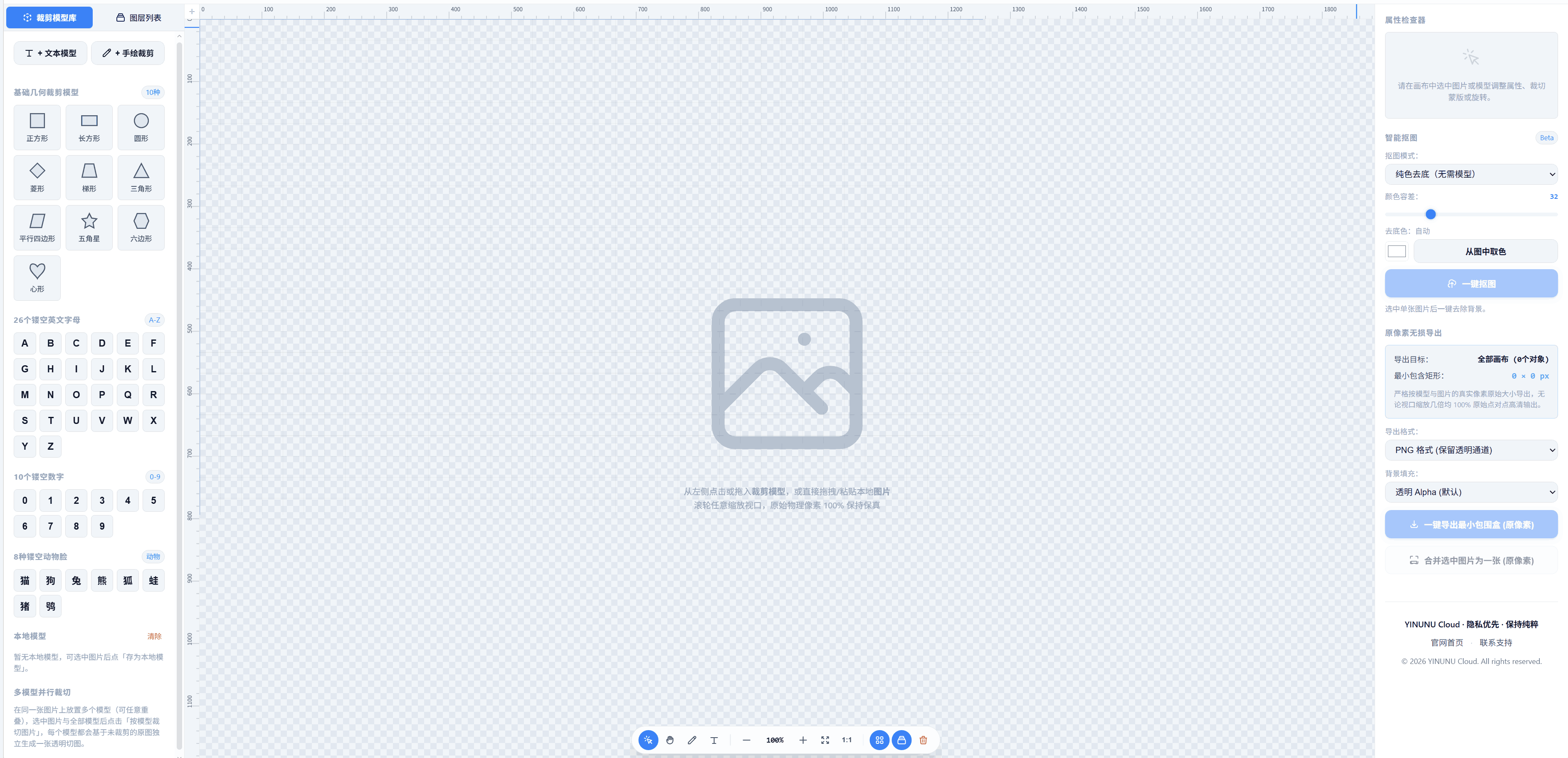The image size is (1568, 758).
Task: Switch to the 图层列表 tab
Action: coord(138,17)
